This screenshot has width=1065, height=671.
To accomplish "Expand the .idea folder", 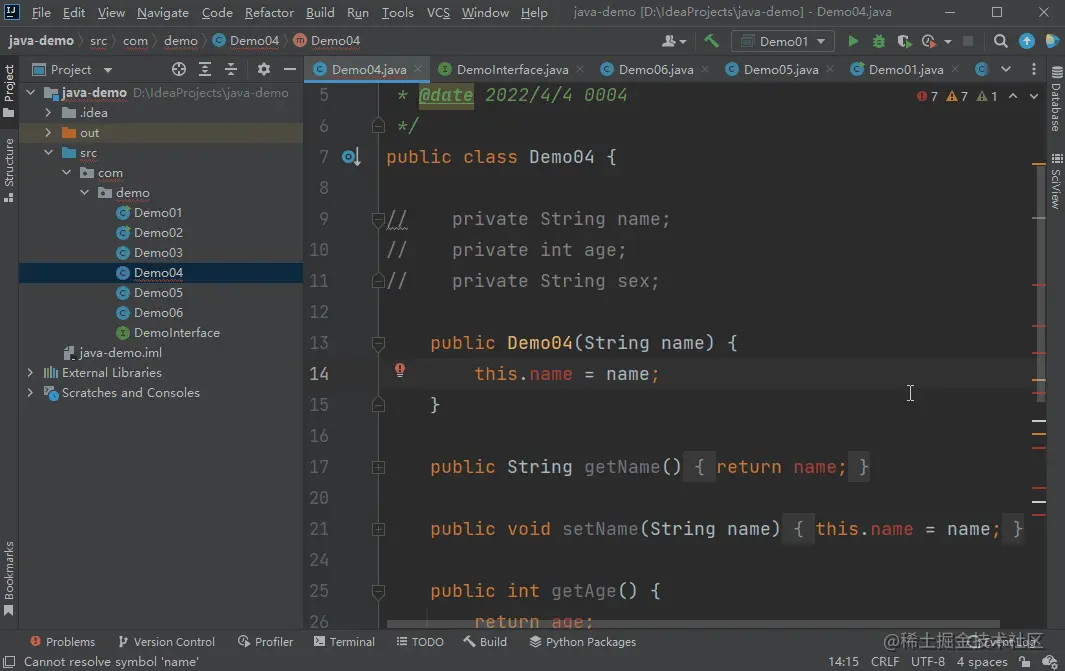I will (48, 113).
